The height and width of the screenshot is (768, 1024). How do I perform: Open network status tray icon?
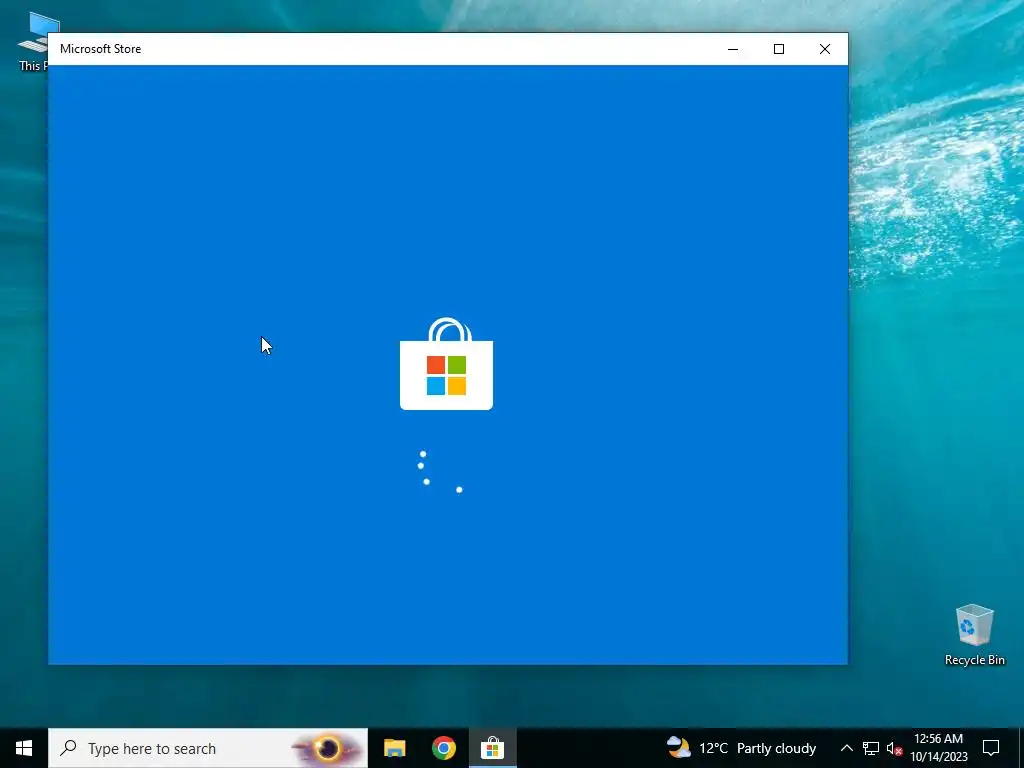[x=871, y=748]
